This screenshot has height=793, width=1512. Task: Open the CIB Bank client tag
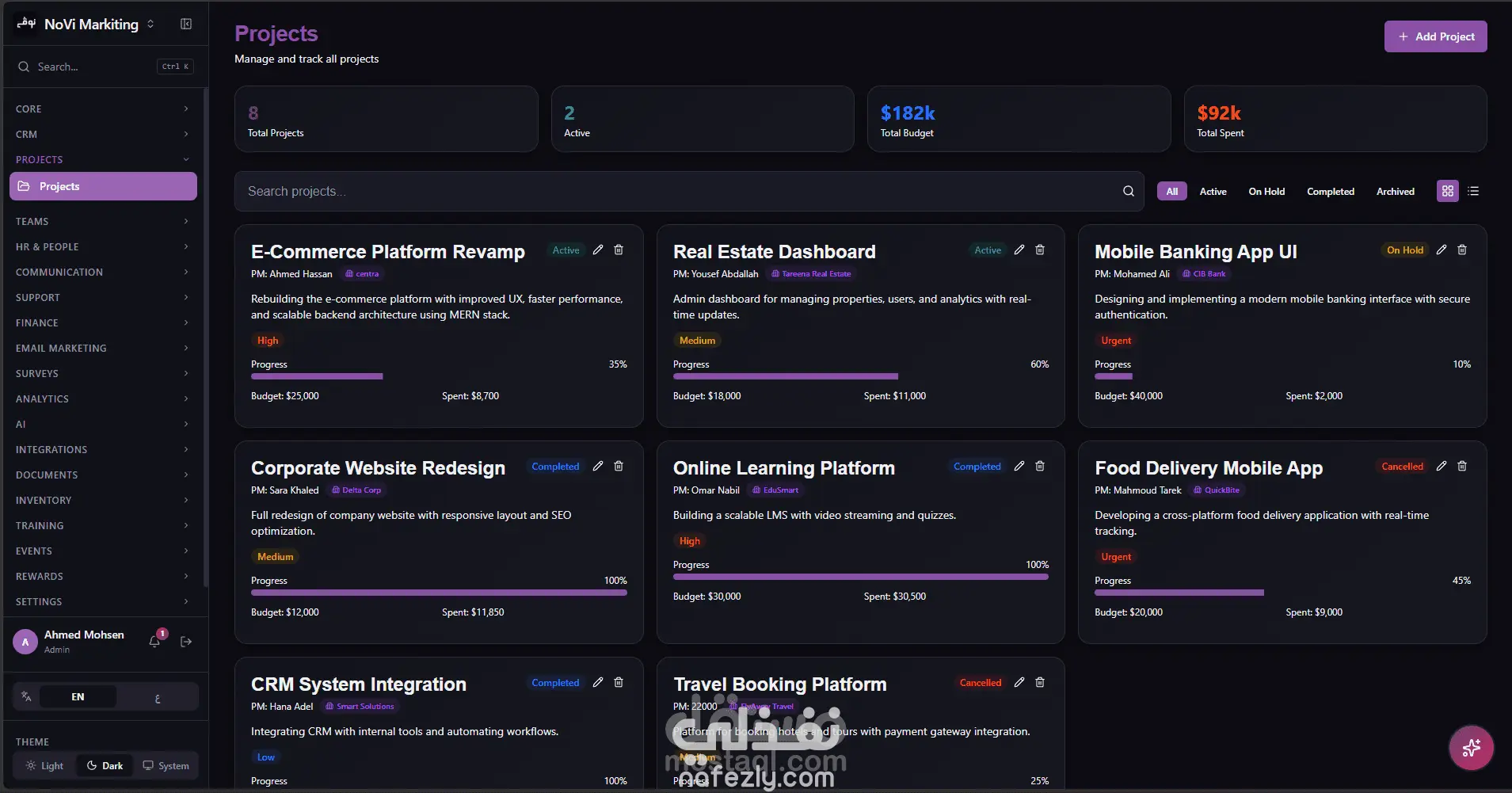pyautogui.click(x=1204, y=274)
